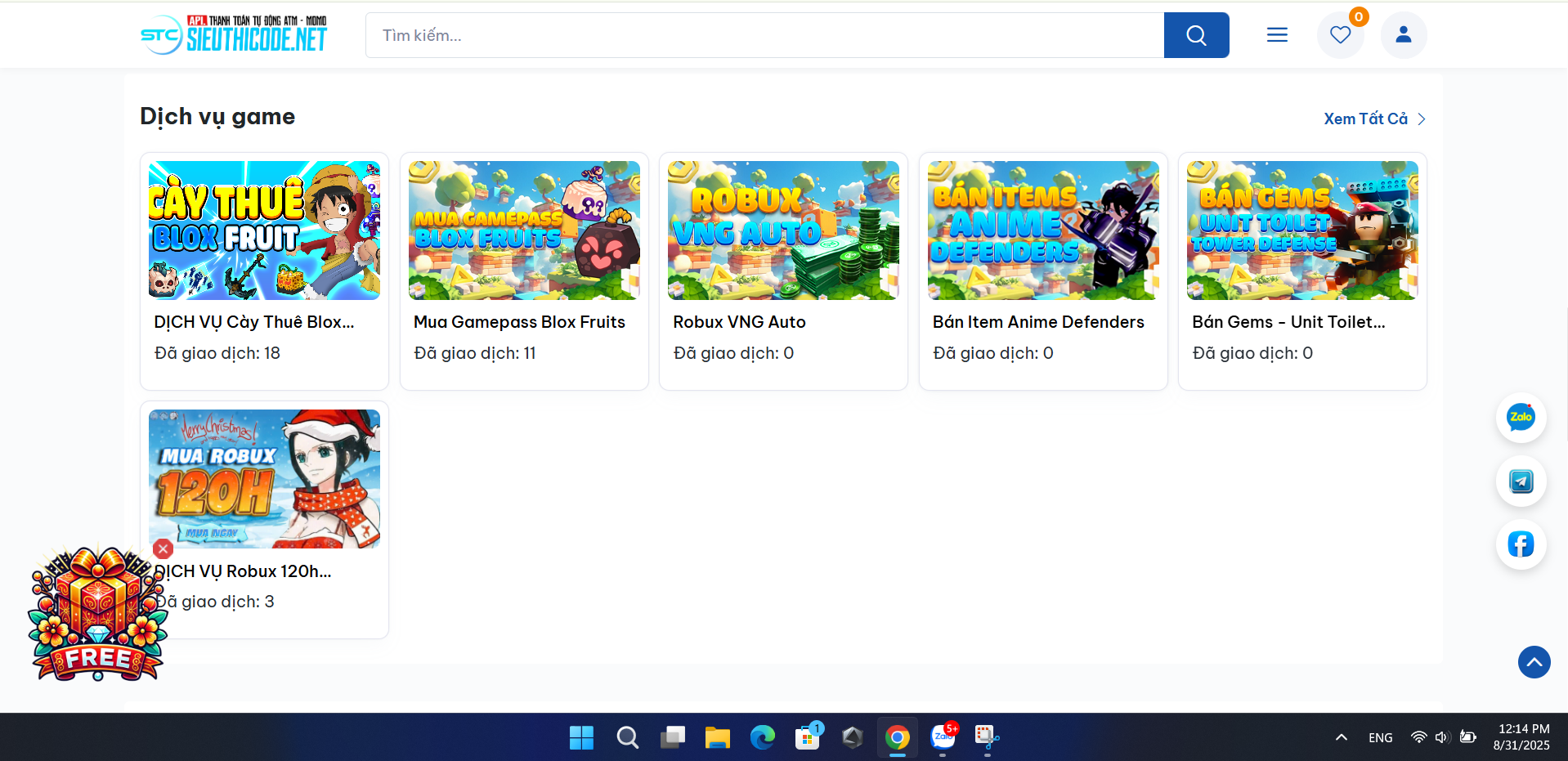Click text Đã giao dịch: 3
This screenshot has width=1568, height=761.
[214, 602]
